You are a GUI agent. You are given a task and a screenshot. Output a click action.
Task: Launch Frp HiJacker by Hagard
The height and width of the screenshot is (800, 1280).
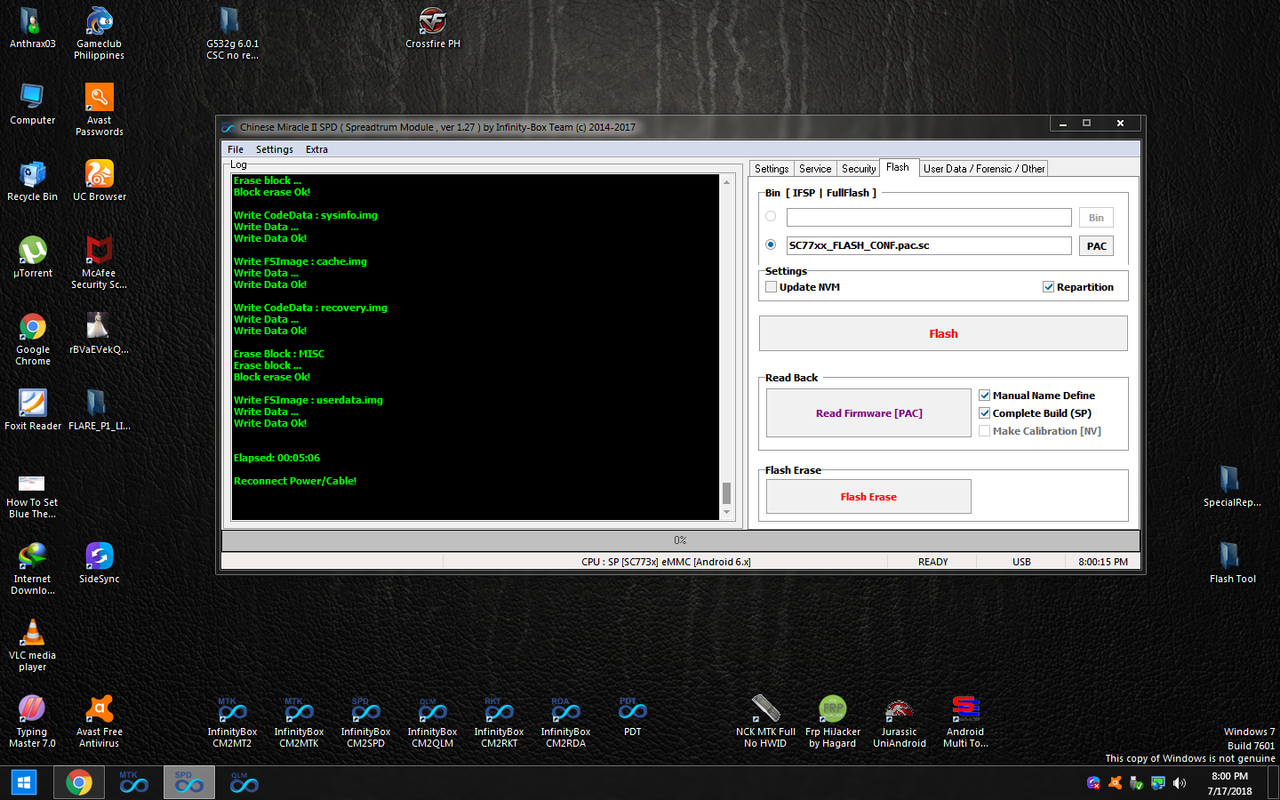coord(832,721)
